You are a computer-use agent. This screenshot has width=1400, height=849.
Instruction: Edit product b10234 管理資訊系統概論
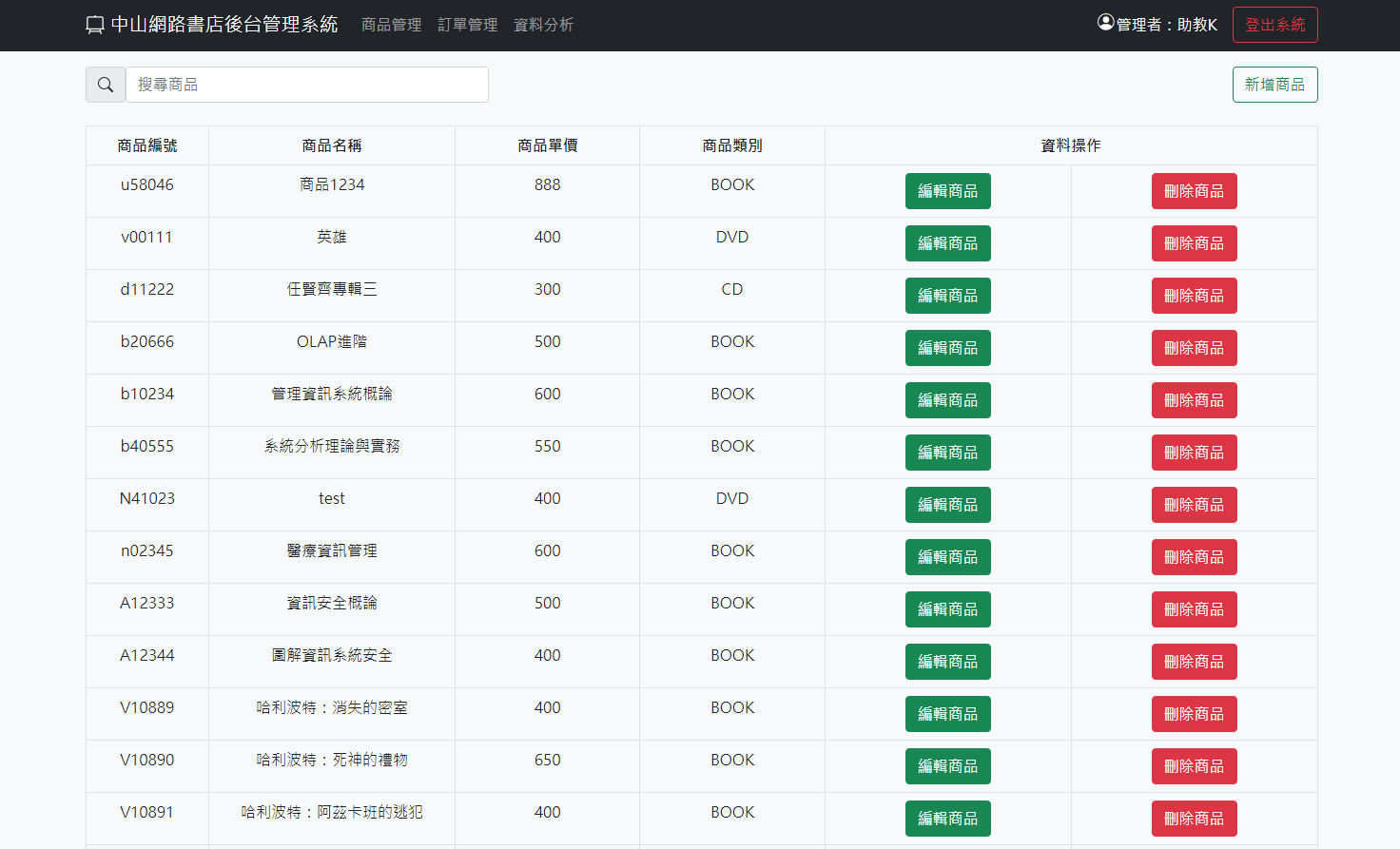tap(947, 400)
